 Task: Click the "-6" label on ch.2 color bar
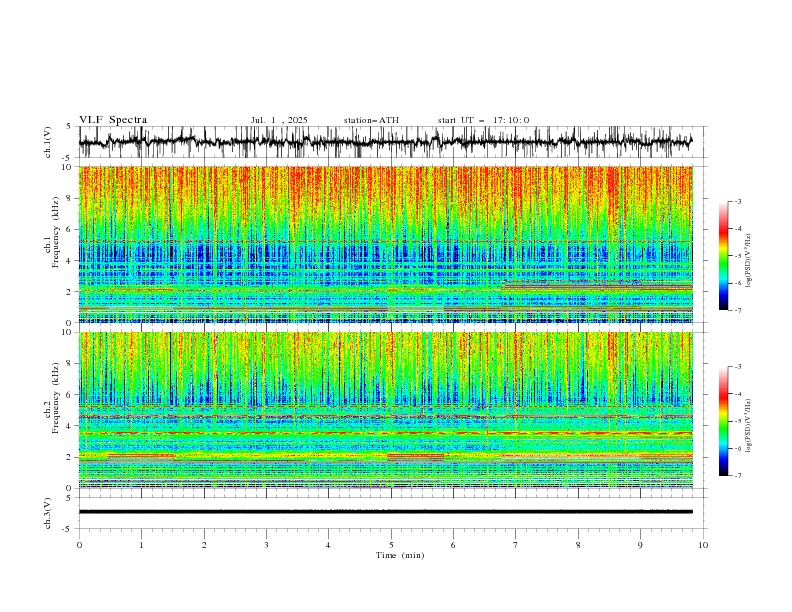[738, 448]
